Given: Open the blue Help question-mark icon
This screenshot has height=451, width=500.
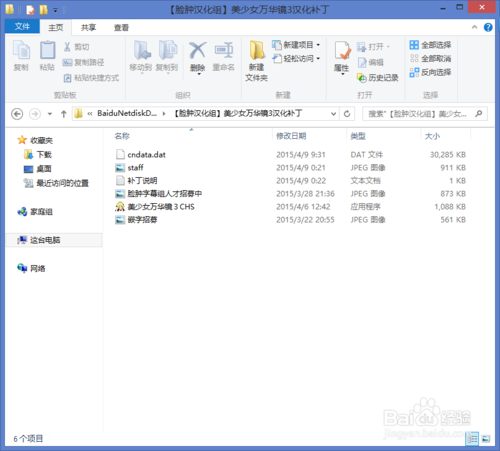Looking at the screenshot, I should click(488, 27).
